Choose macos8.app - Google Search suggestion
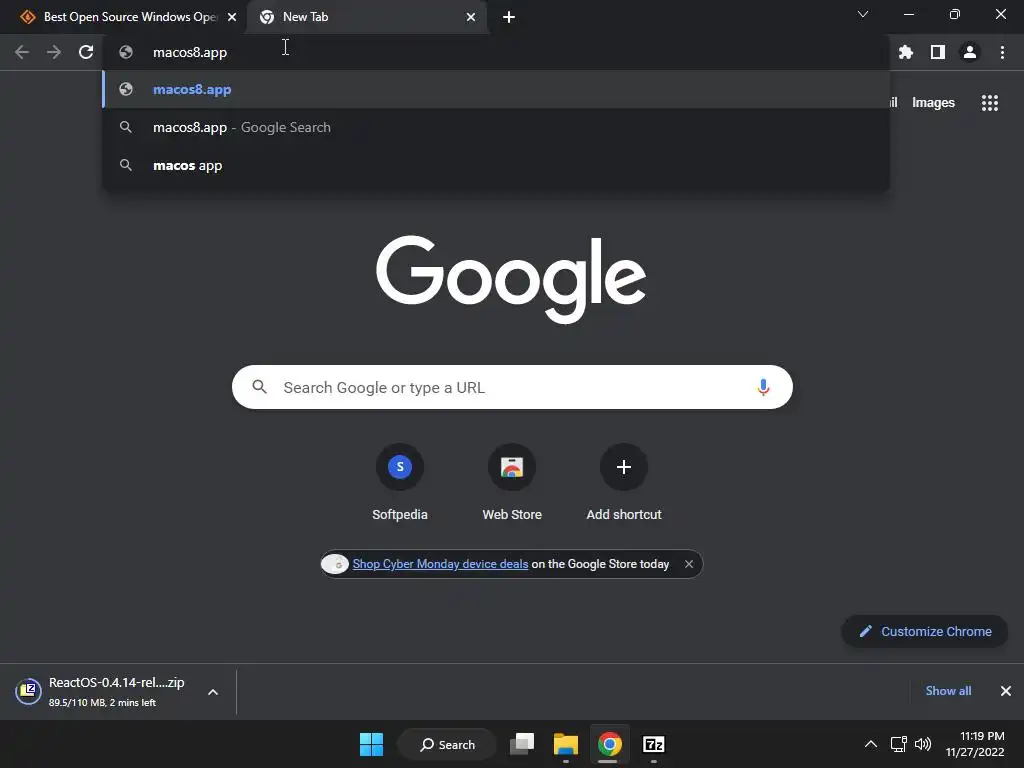The width and height of the screenshot is (1024, 768). (496, 127)
